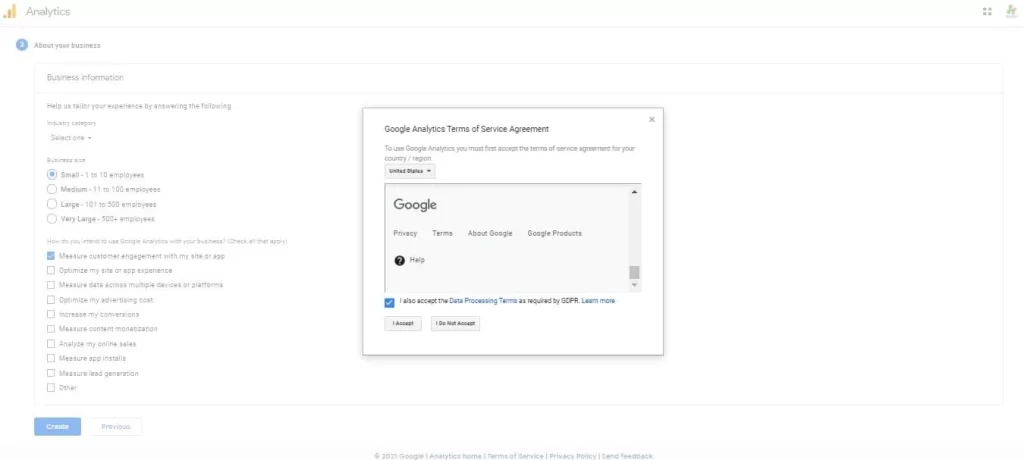
Task: Open the Google apps grid icon
Action: coord(987,12)
